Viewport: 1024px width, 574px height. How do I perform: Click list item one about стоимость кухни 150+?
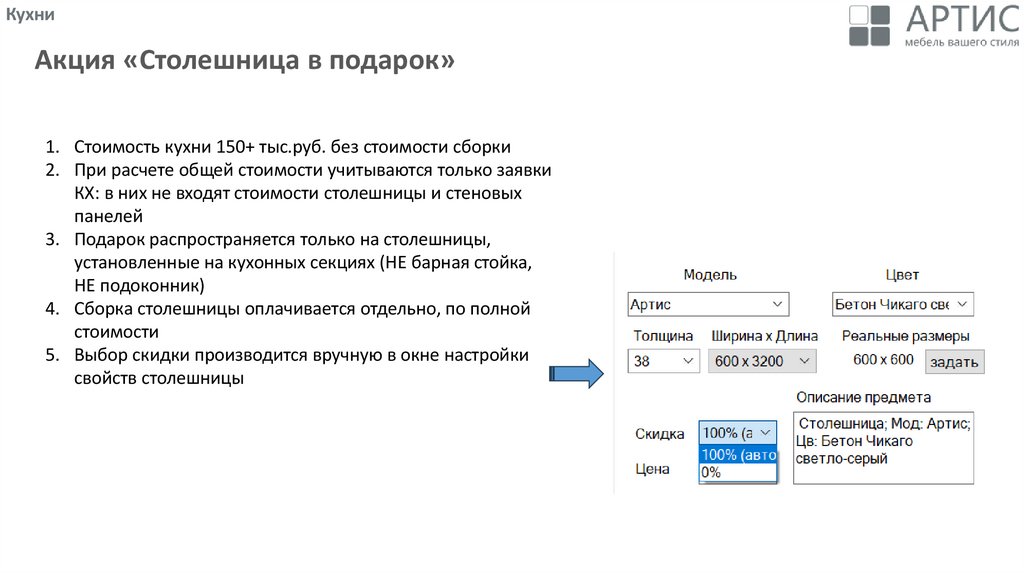tap(292, 146)
